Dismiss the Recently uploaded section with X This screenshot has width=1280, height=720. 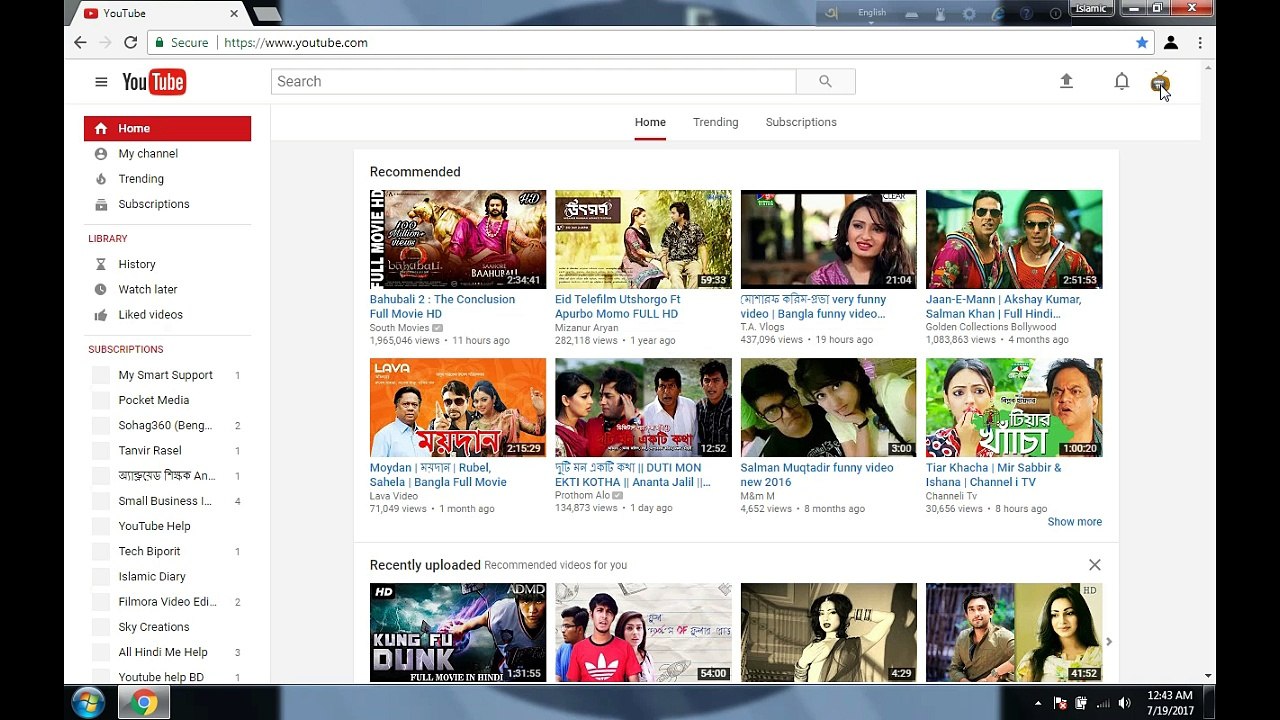coord(1095,565)
